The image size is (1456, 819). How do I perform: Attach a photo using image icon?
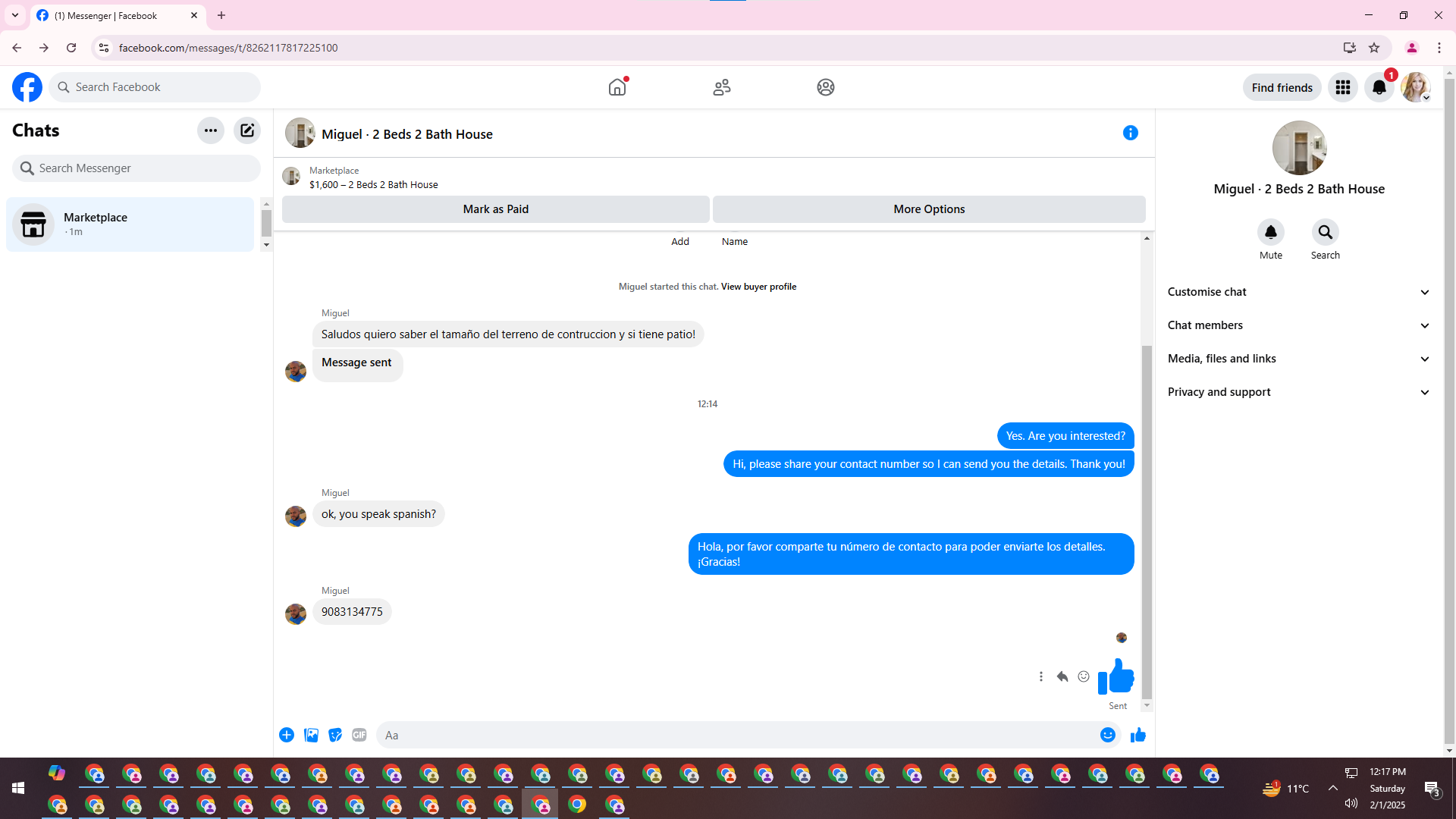click(311, 735)
